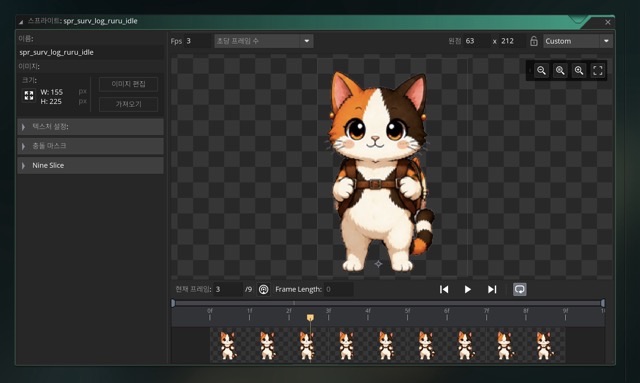Select the seventh frame thumbnail at 6f
Image resolution: width=640 pixels, height=383 pixels.
pyautogui.click(x=467, y=345)
